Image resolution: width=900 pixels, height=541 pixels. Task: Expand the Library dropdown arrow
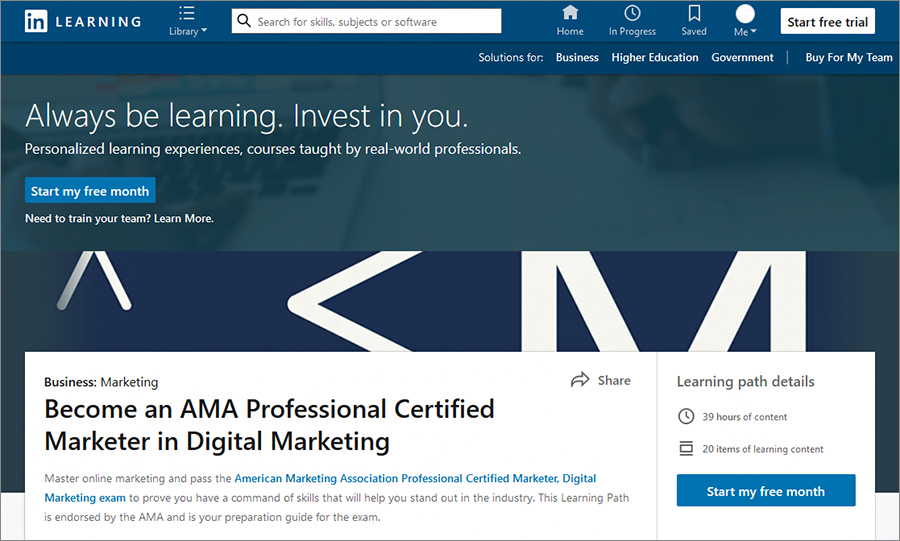point(204,30)
